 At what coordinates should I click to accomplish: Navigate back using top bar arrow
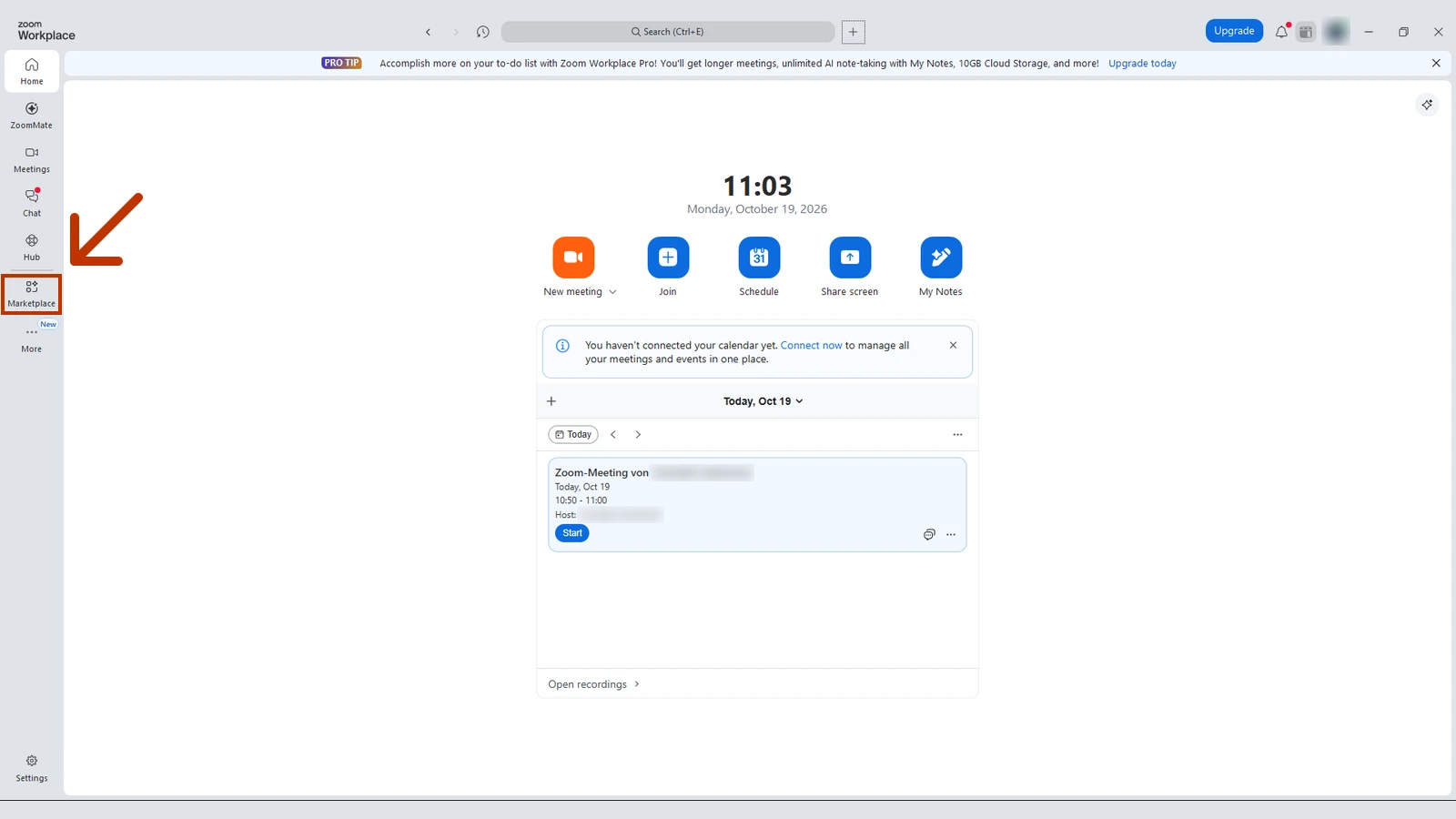[x=428, y=32]
